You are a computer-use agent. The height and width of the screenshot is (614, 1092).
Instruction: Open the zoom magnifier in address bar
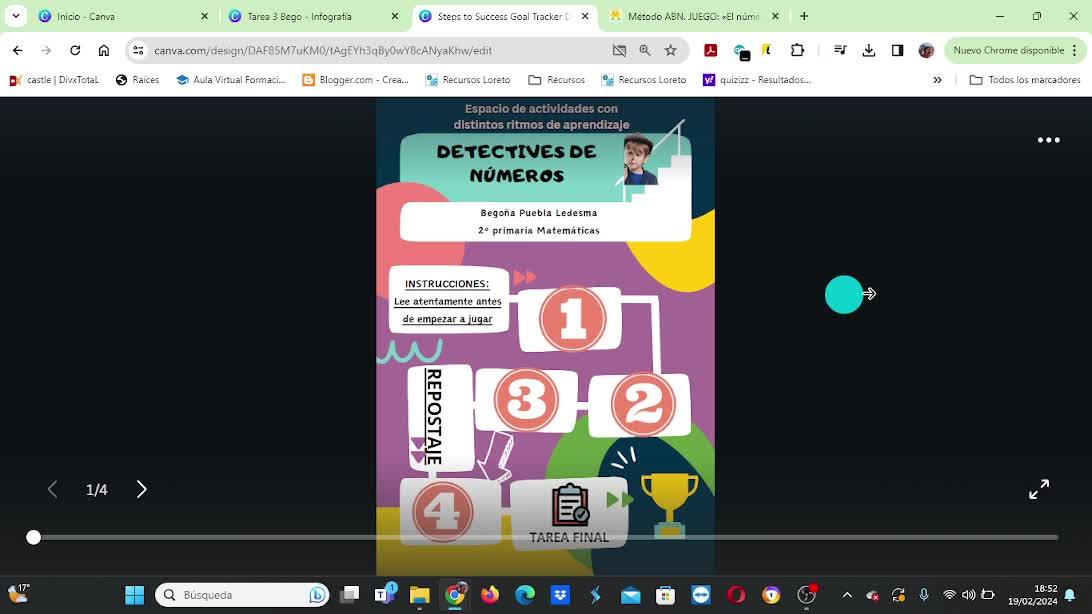(645, 50)
